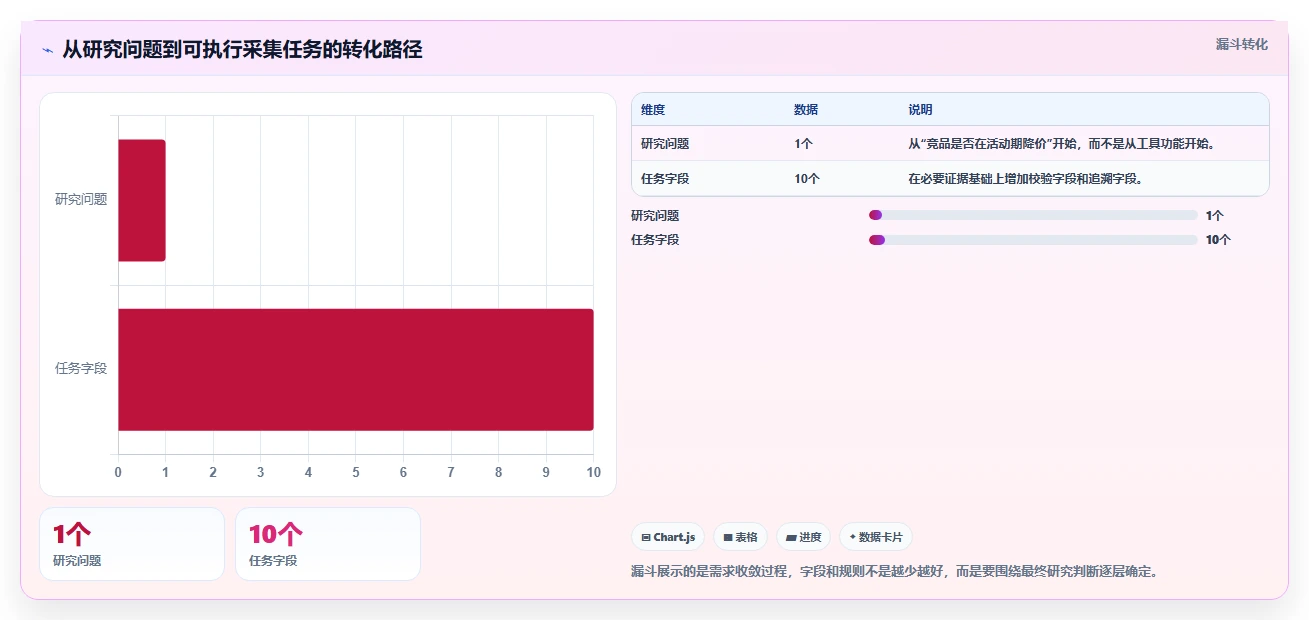
Task: Click the 漏斗转化 tag in the header
Action: coord(1242,44)
